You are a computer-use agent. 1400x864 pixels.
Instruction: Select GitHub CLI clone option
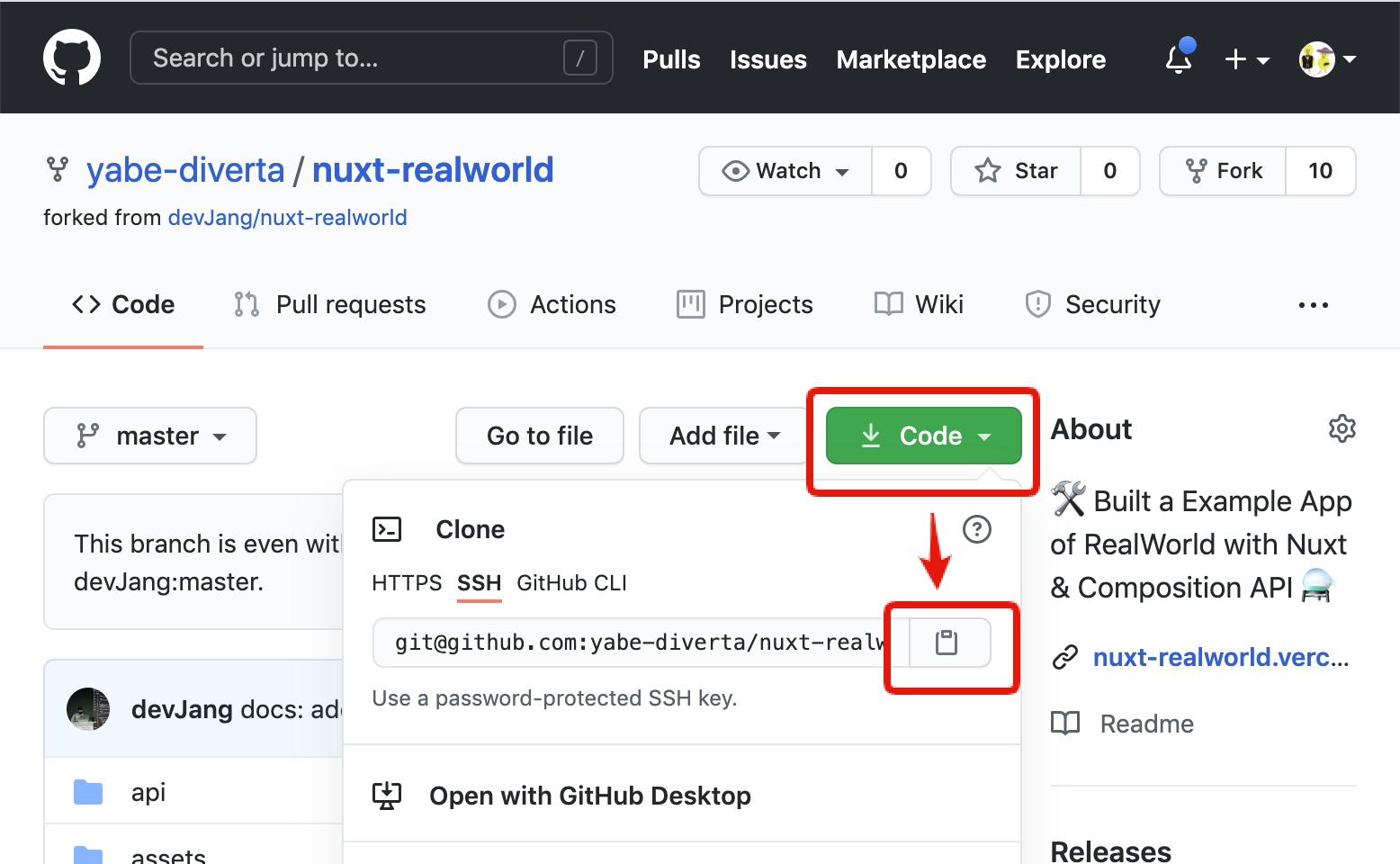point(571,583)
